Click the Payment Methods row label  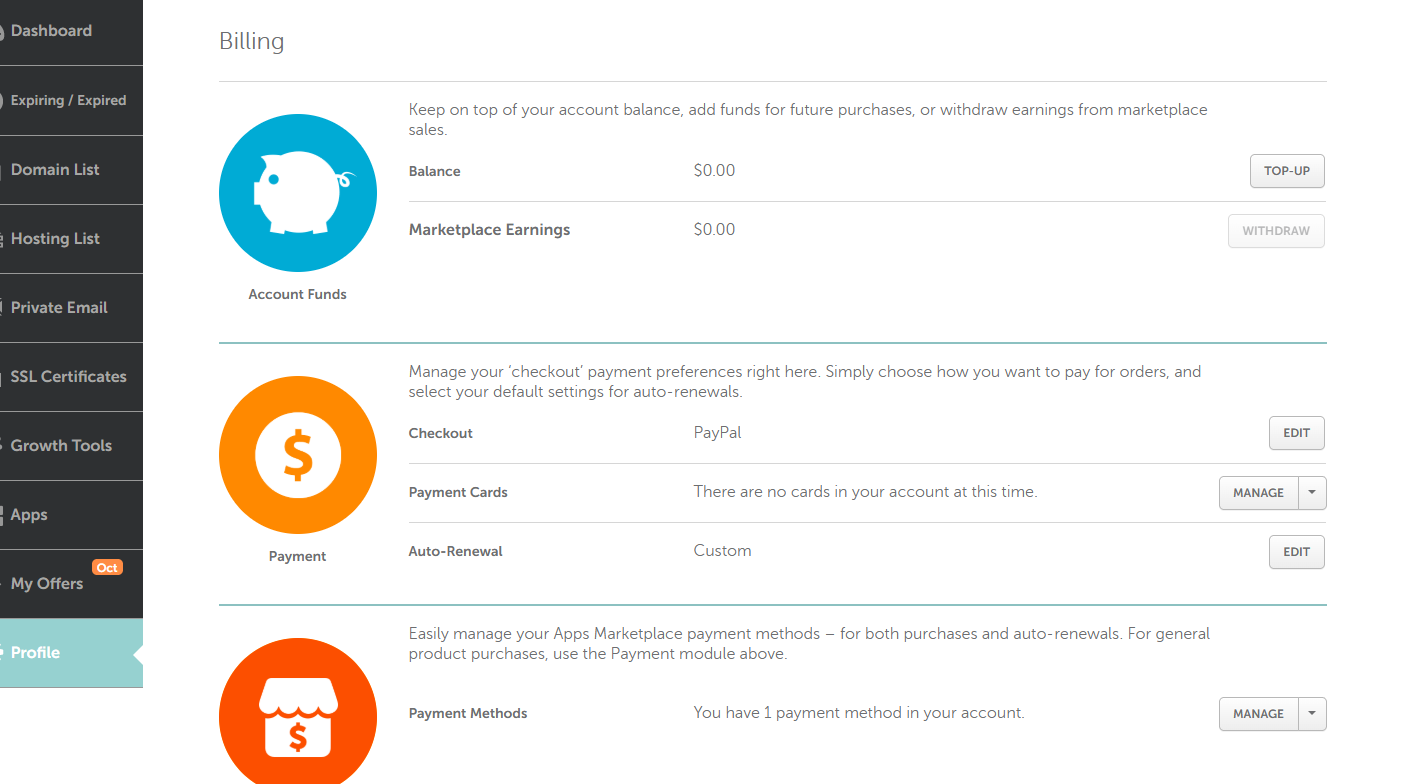468,714
